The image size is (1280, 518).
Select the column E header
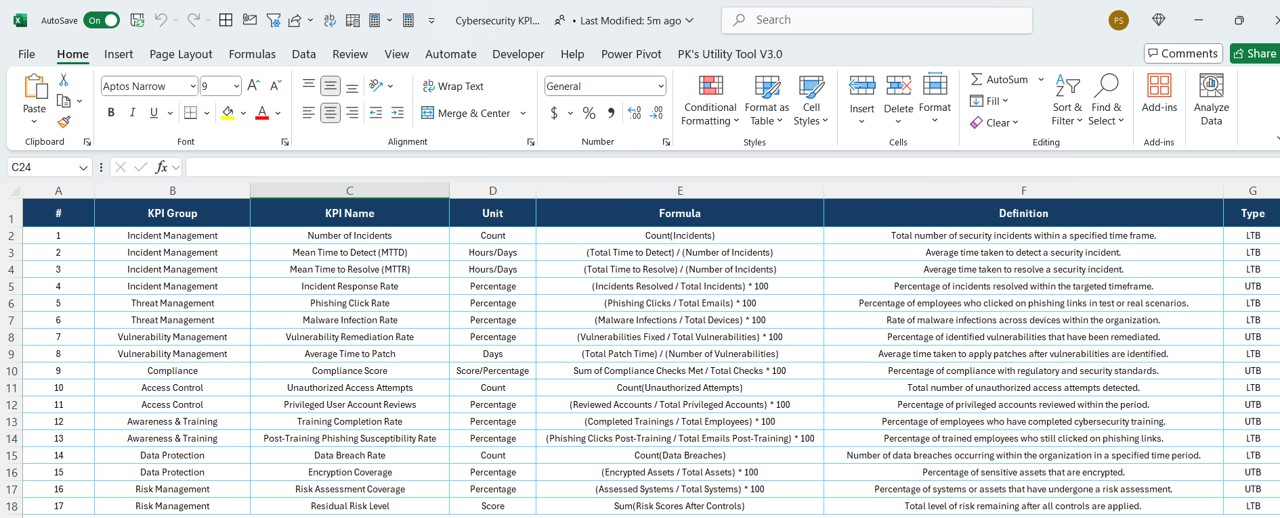[680, 191]
